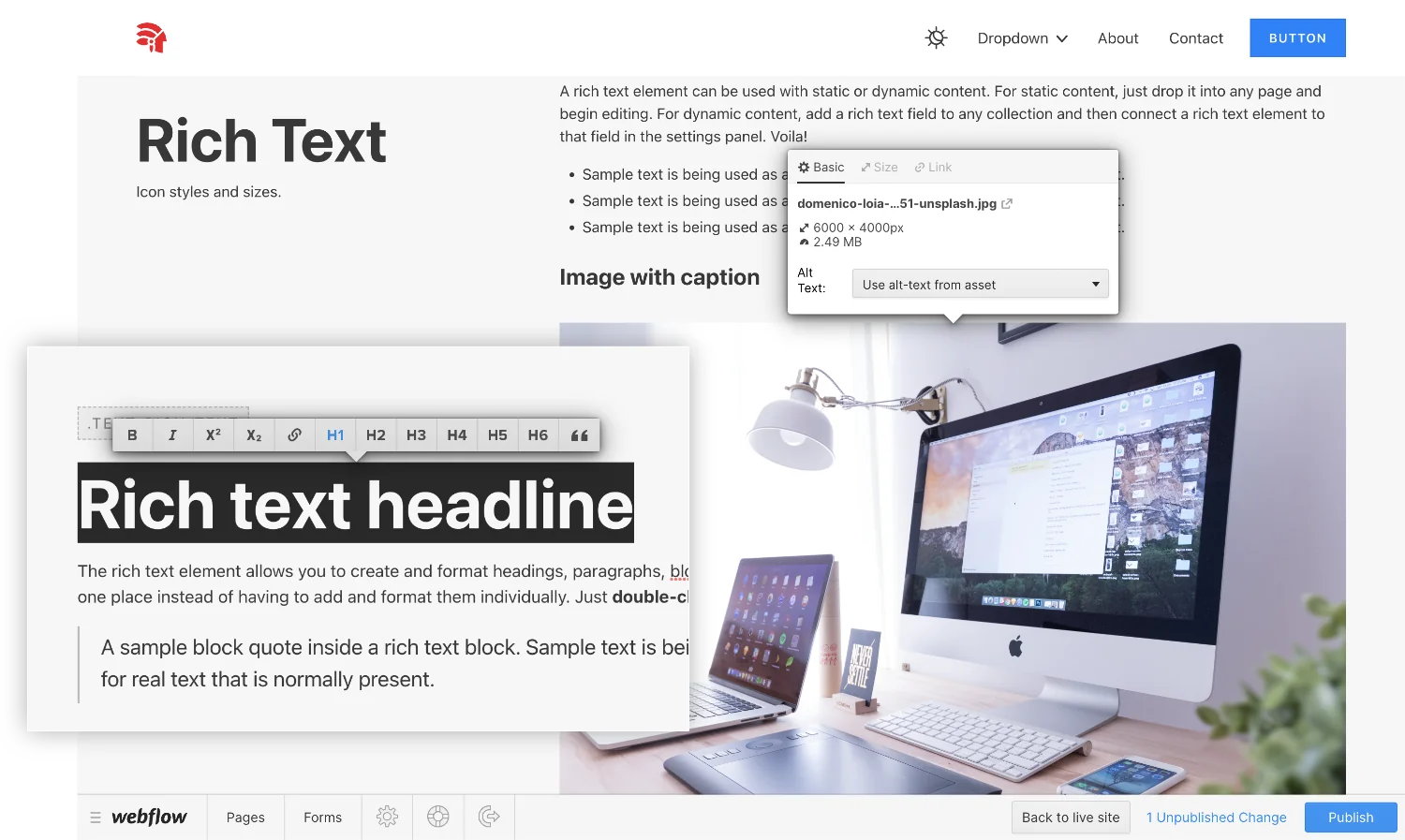This screenshot has width=1405, height=840.
Task: Set heading style to H4
Action: (457, 435)
